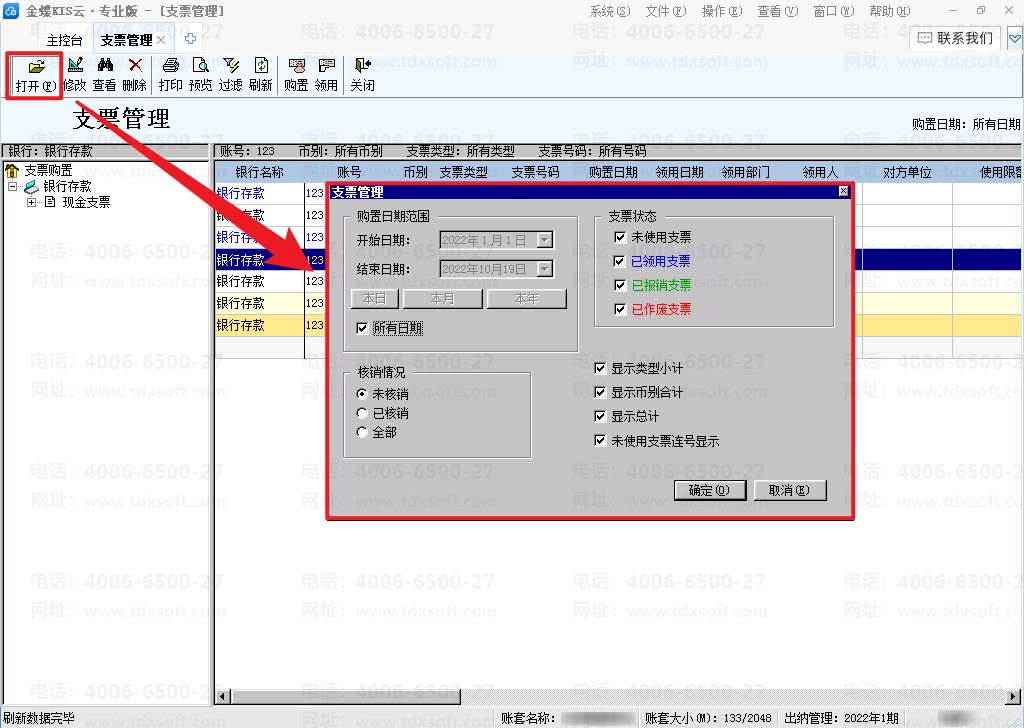Toggle 已领用支票 checkbox
This screenshot has width=1024, height=728.
(620, 261)
